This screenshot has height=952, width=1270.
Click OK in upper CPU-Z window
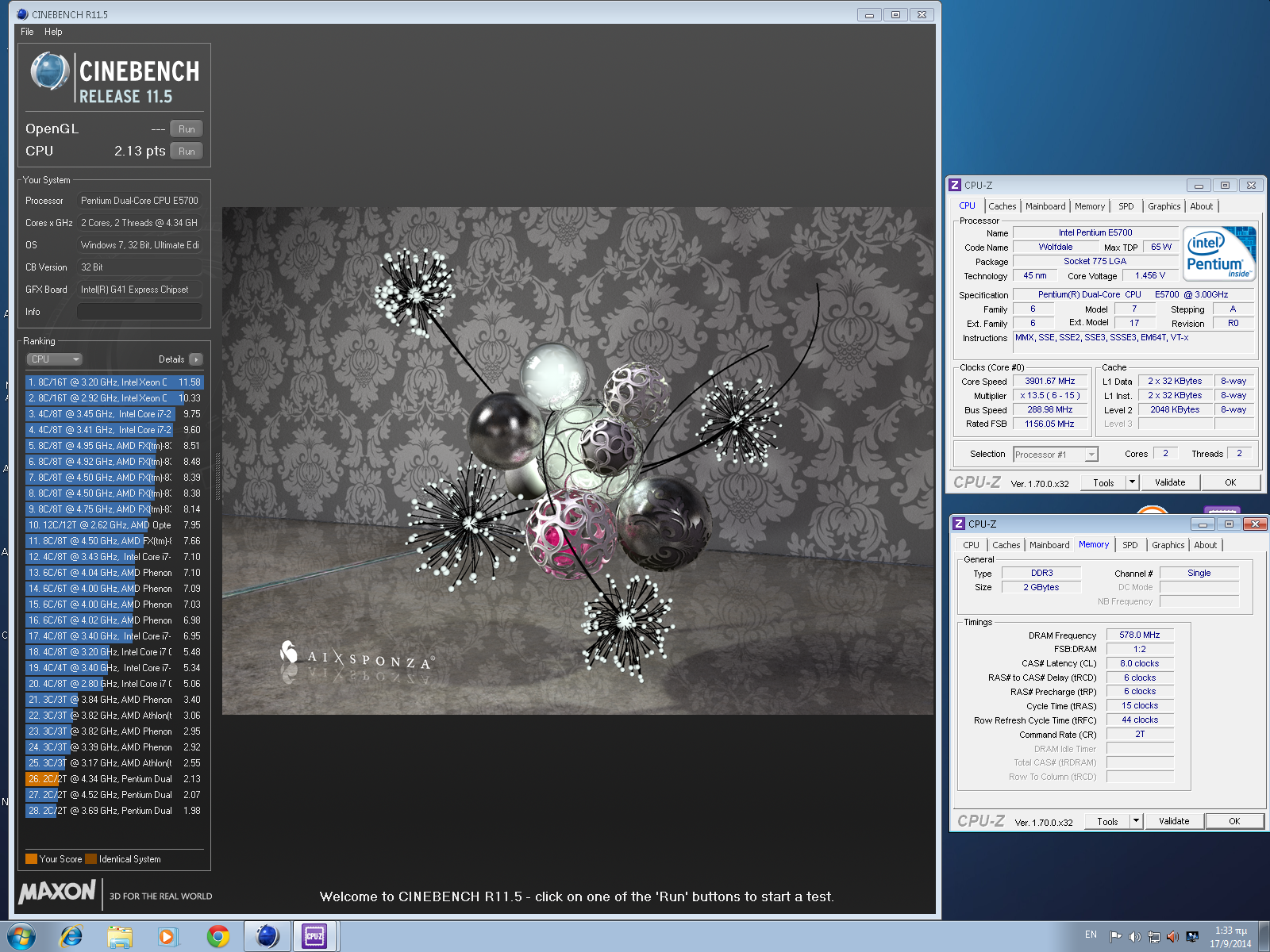[1230, 482]
